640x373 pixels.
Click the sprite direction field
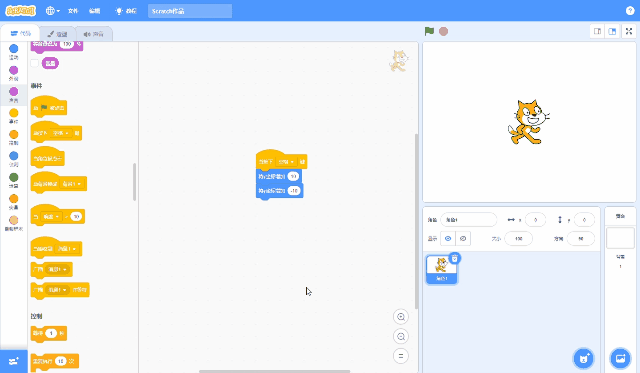coord(580,238)
